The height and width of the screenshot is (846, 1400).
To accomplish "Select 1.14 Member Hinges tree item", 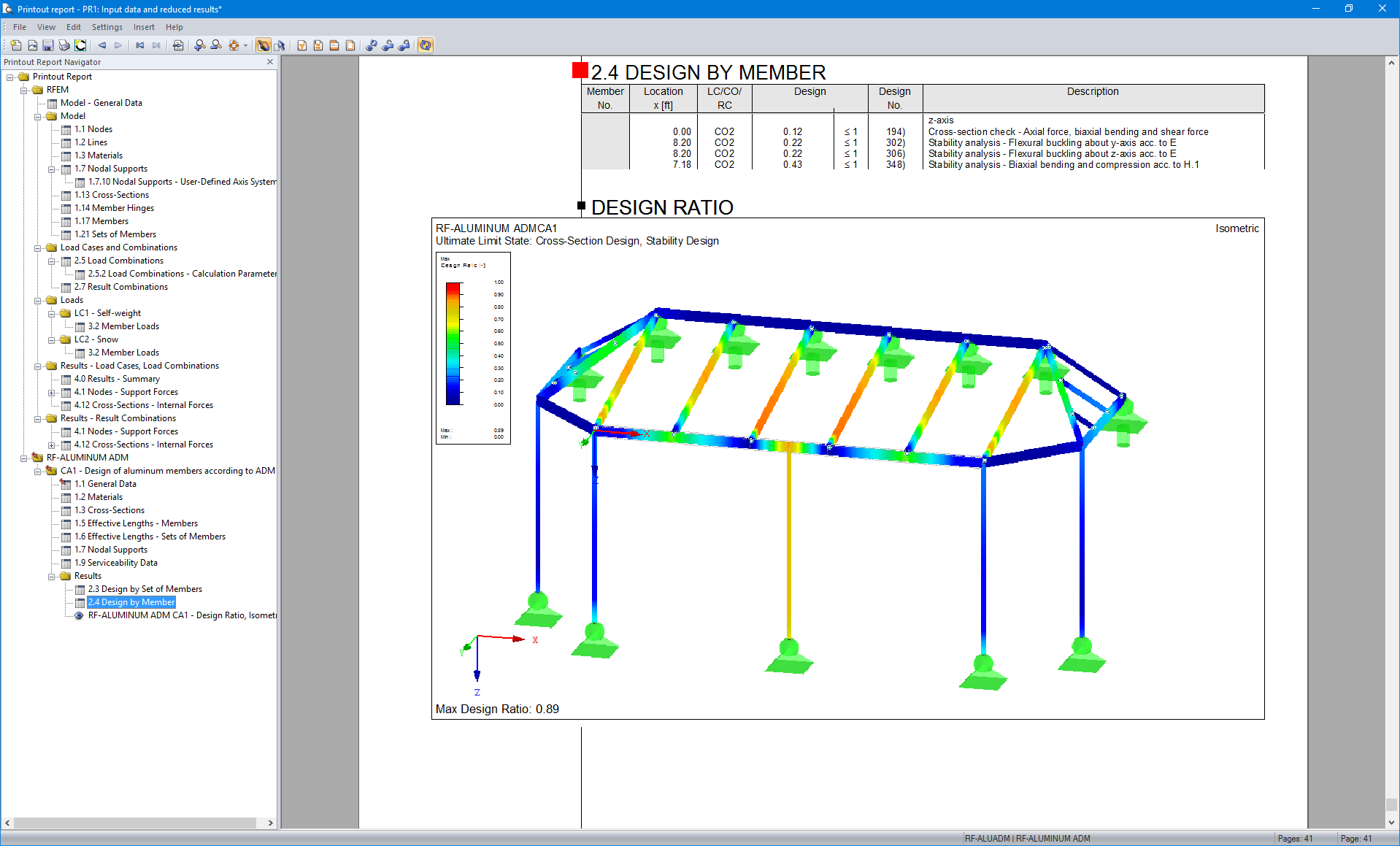I will 115,208.
